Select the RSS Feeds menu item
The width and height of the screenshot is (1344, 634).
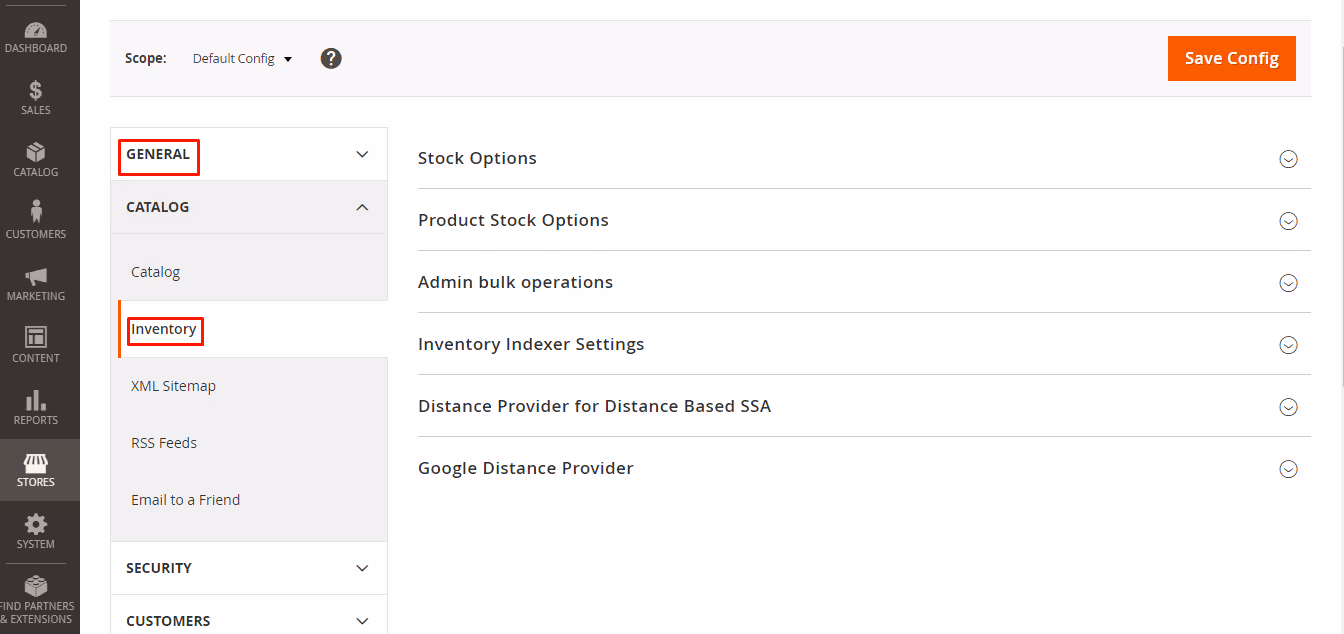click(164, 443)
